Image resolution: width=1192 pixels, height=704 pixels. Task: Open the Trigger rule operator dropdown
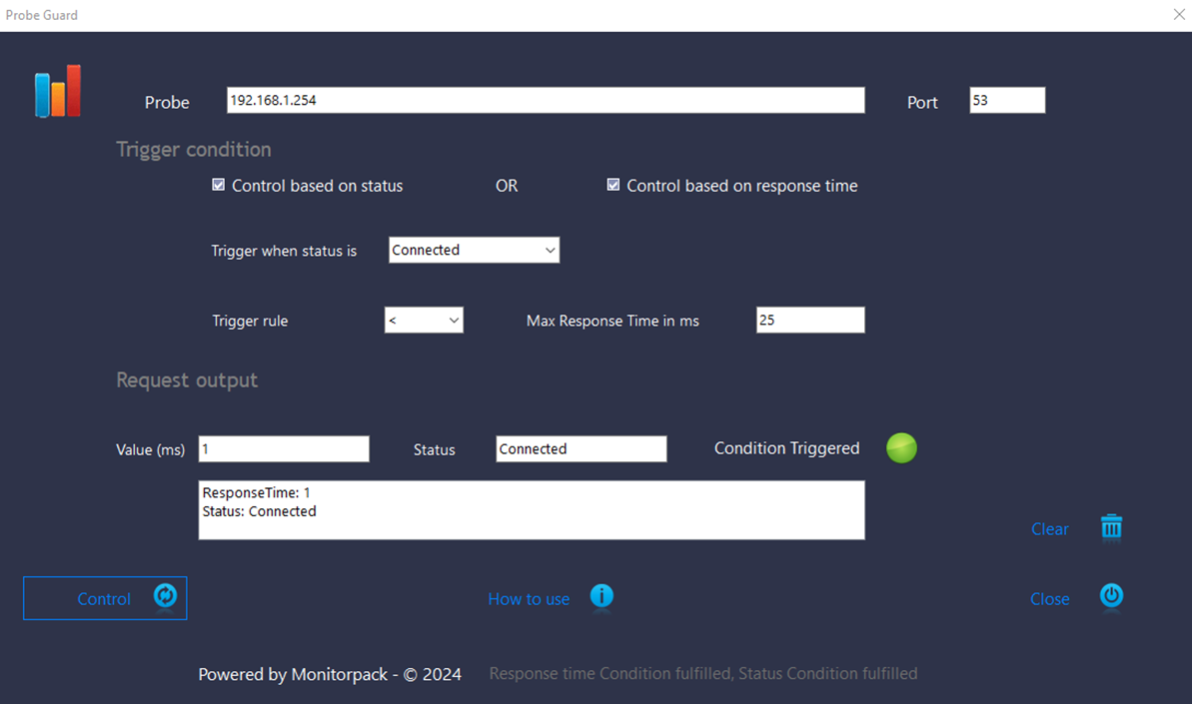(423, 320)
